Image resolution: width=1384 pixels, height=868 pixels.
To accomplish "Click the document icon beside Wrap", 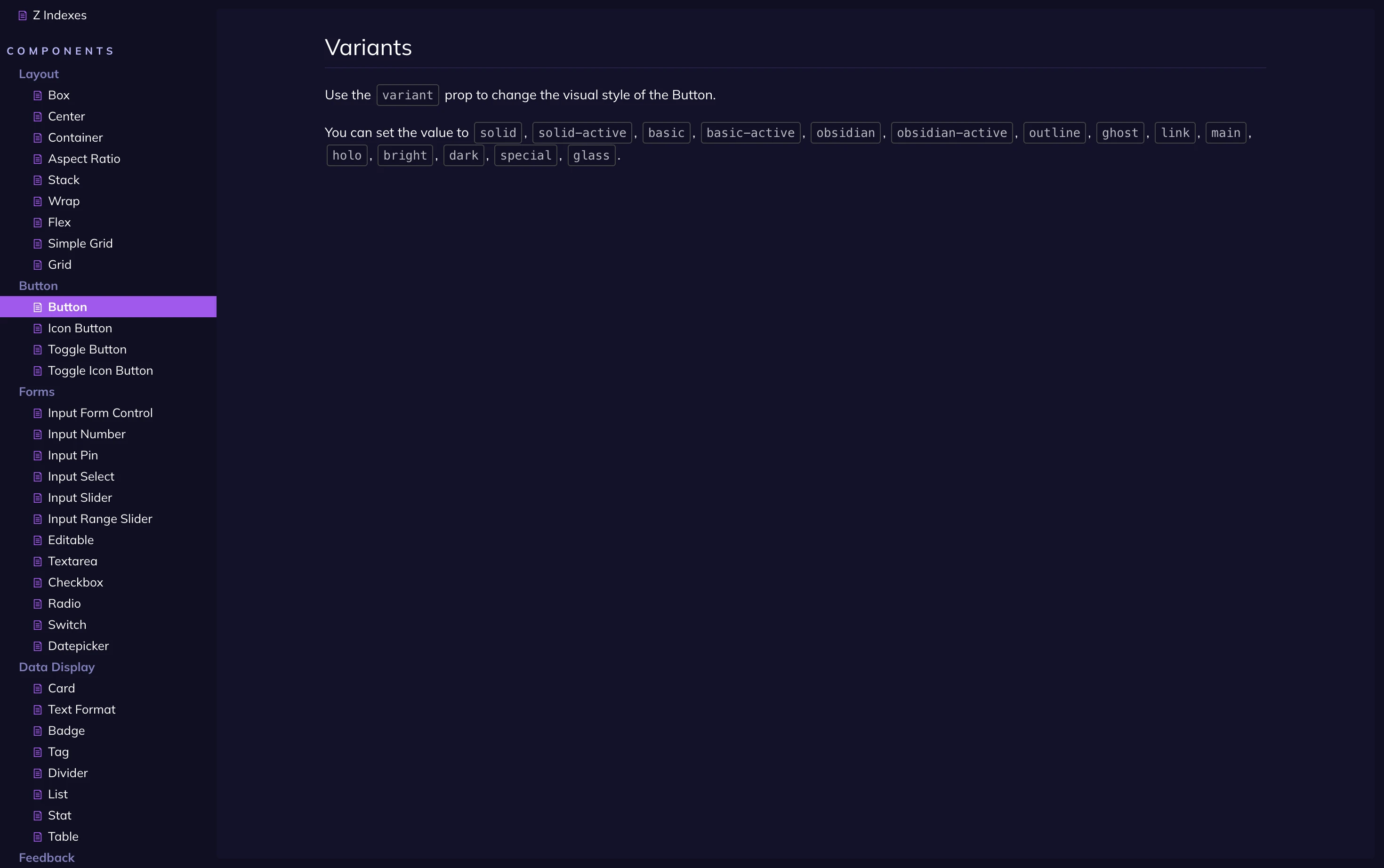I will pyautogui.click(x=38, y=201).
